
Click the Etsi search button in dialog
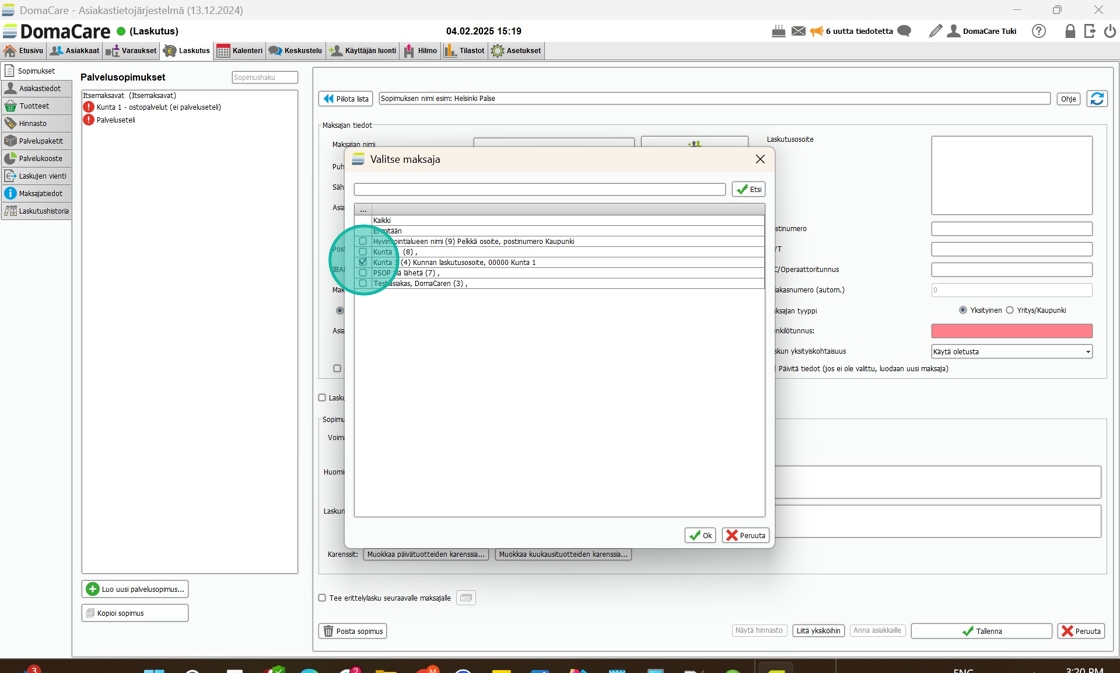pos(749,189)
